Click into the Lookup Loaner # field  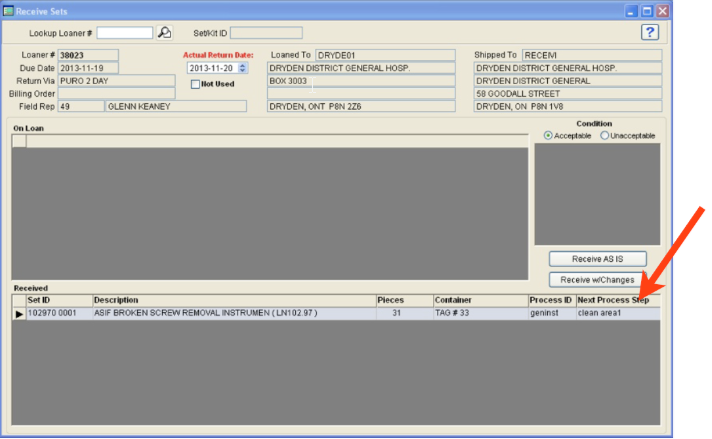(125, 33)
